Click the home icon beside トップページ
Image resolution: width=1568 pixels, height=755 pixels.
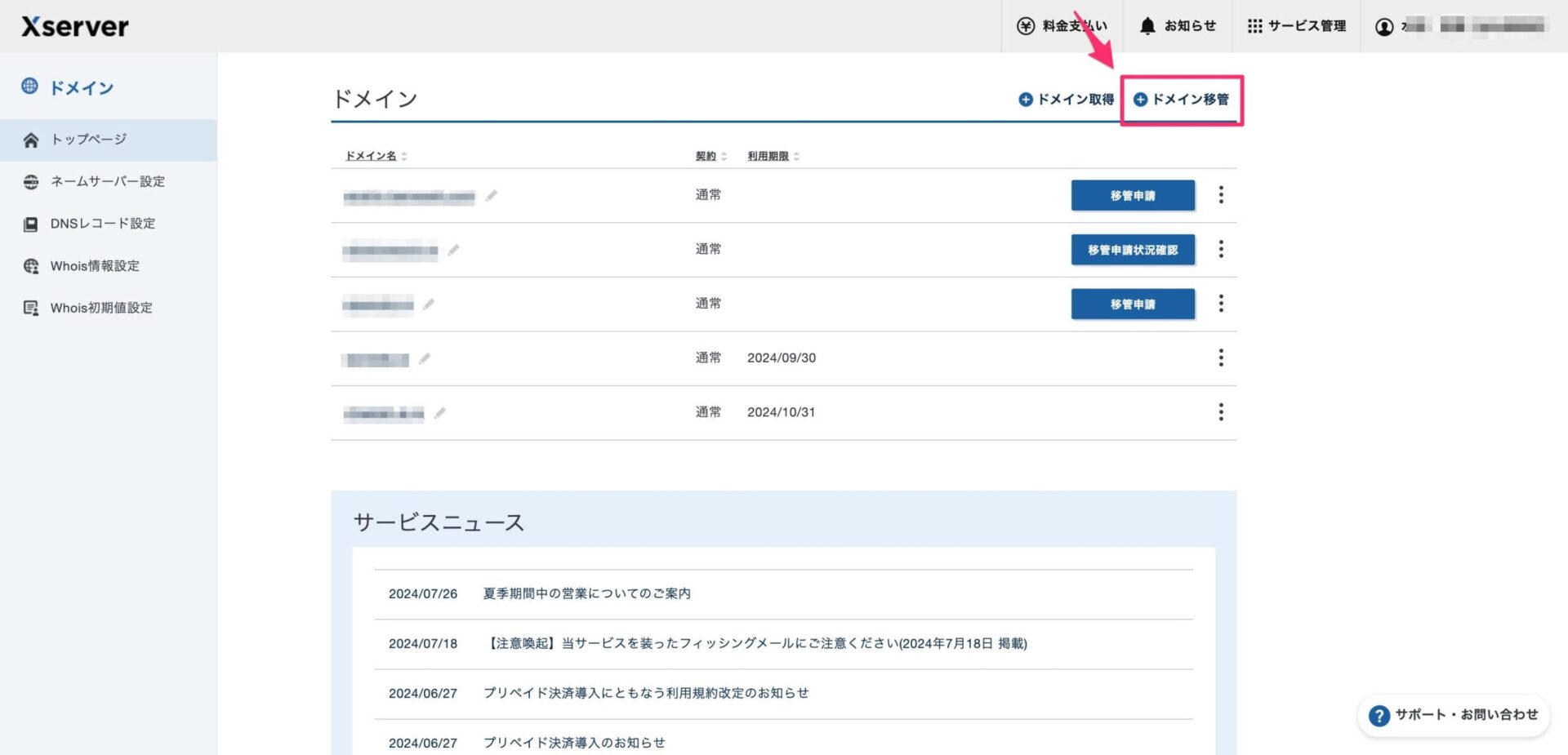click(x=31, y=139)
